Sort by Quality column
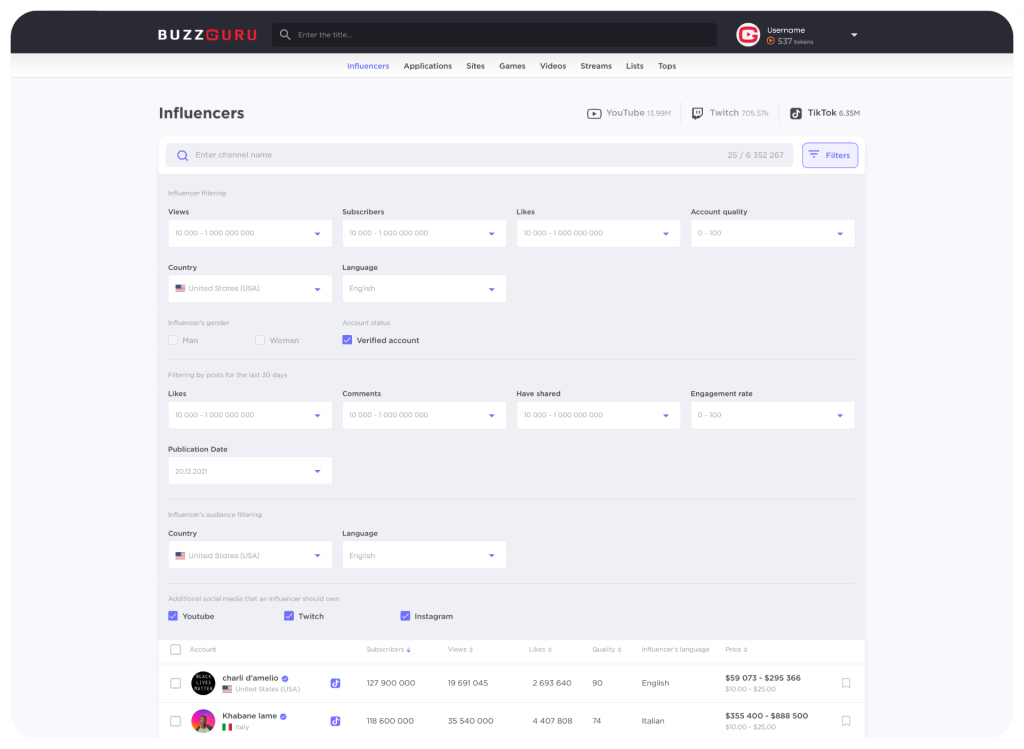 [x=607, y=650]
